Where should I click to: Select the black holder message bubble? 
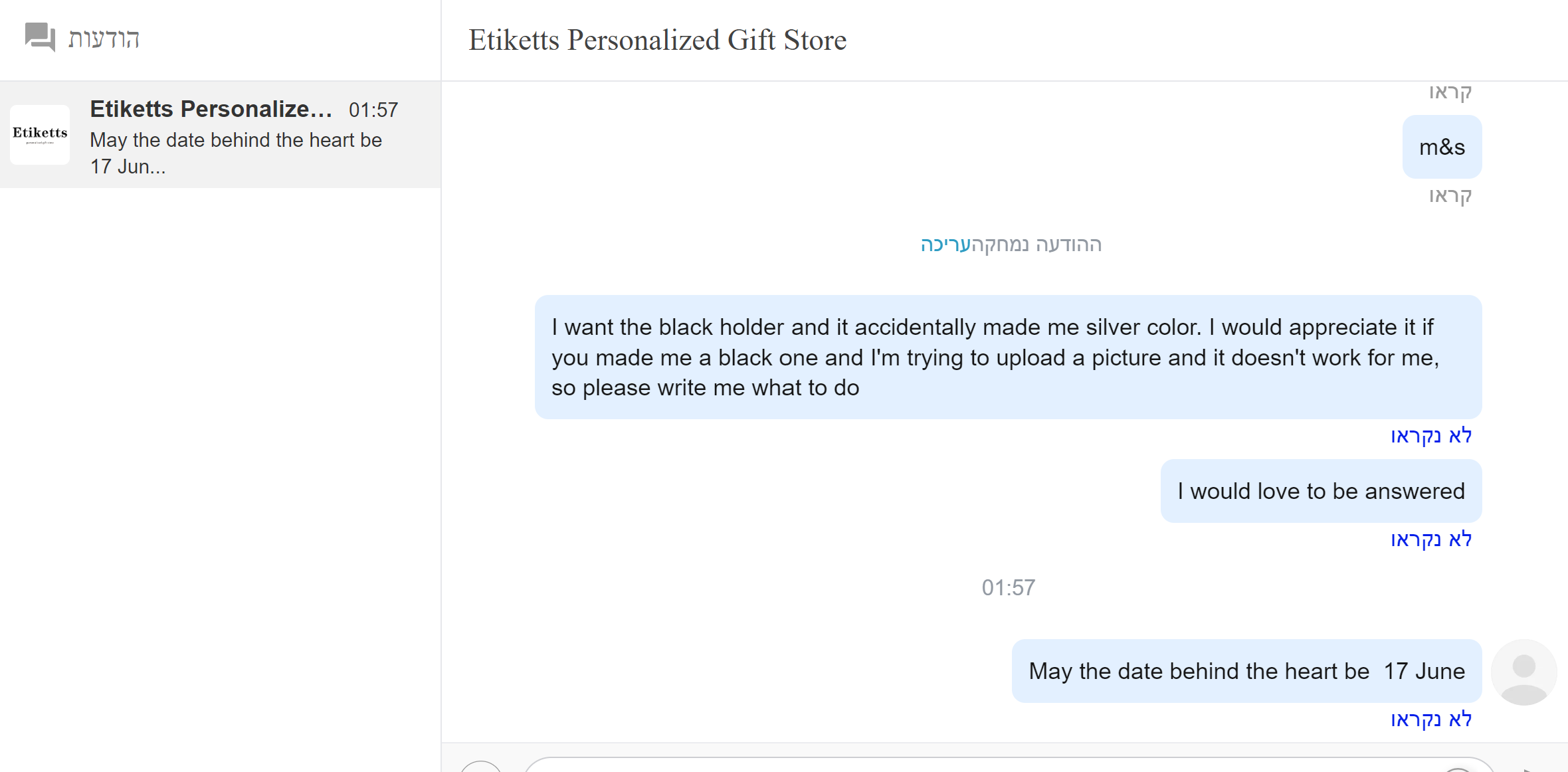pos(1008,357)
